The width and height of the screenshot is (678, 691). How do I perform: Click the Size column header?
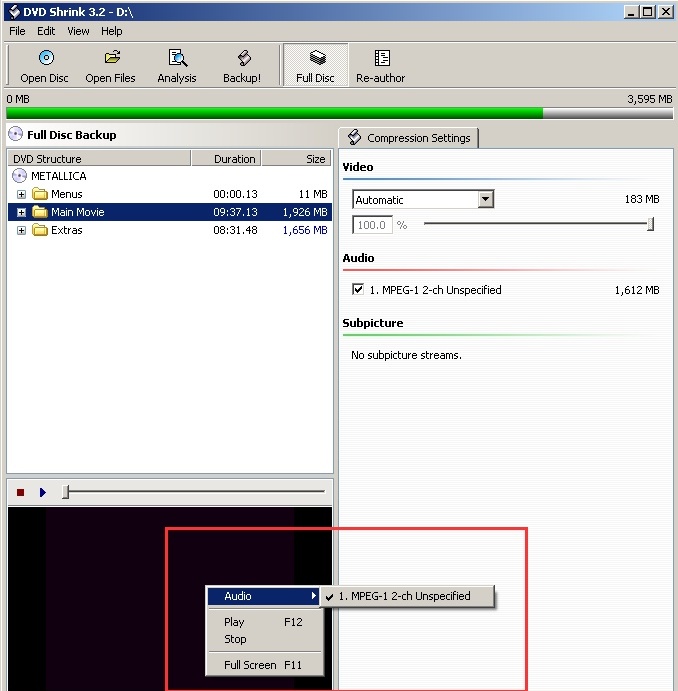pyautogui.click(x=296, y=159)
